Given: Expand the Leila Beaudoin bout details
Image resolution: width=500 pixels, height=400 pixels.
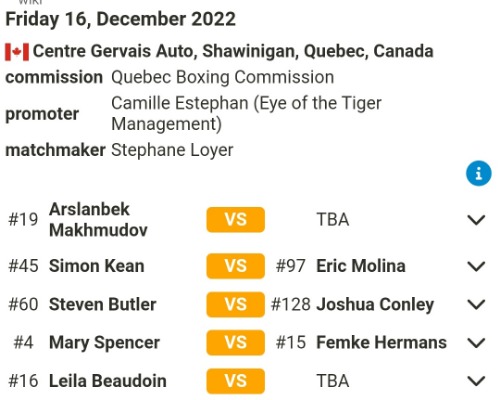Looking at the screenshot, I should pyautogui.click(x=476, y=381).
